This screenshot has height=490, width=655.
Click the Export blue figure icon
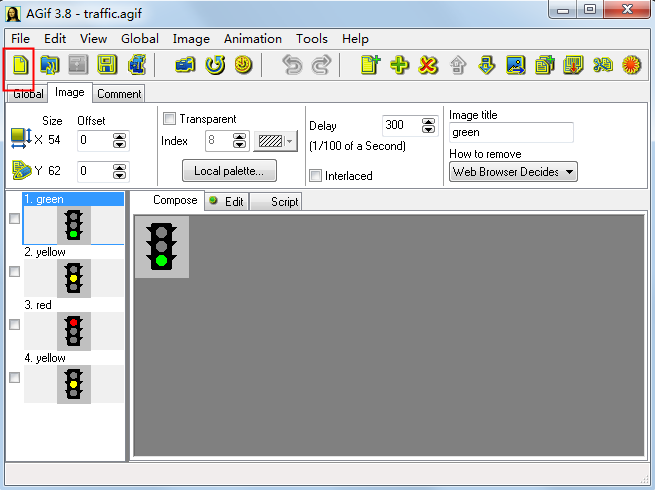137,65
